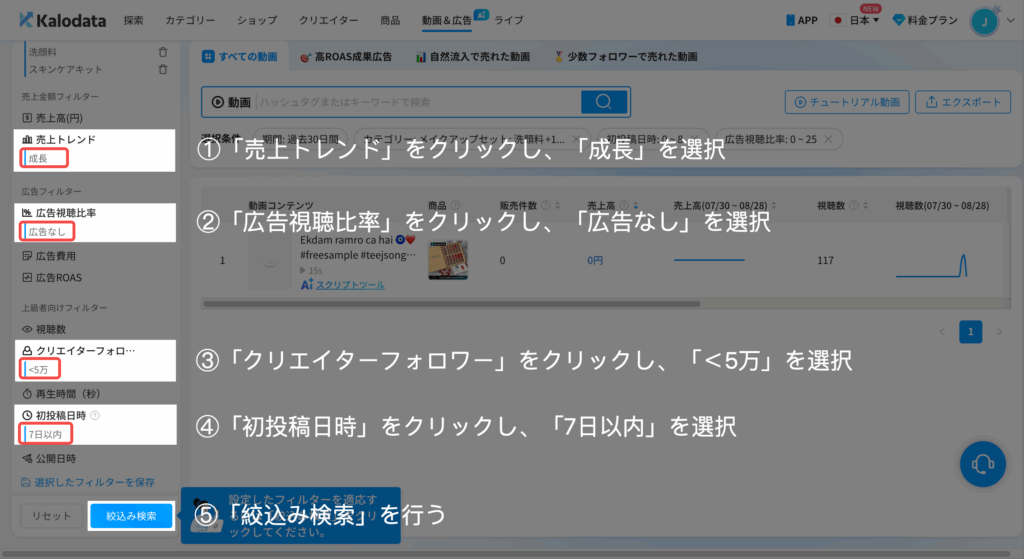1024x559 pixels.
Task: Delete the 洗顔料 category filter
Action: pos(163,52)
